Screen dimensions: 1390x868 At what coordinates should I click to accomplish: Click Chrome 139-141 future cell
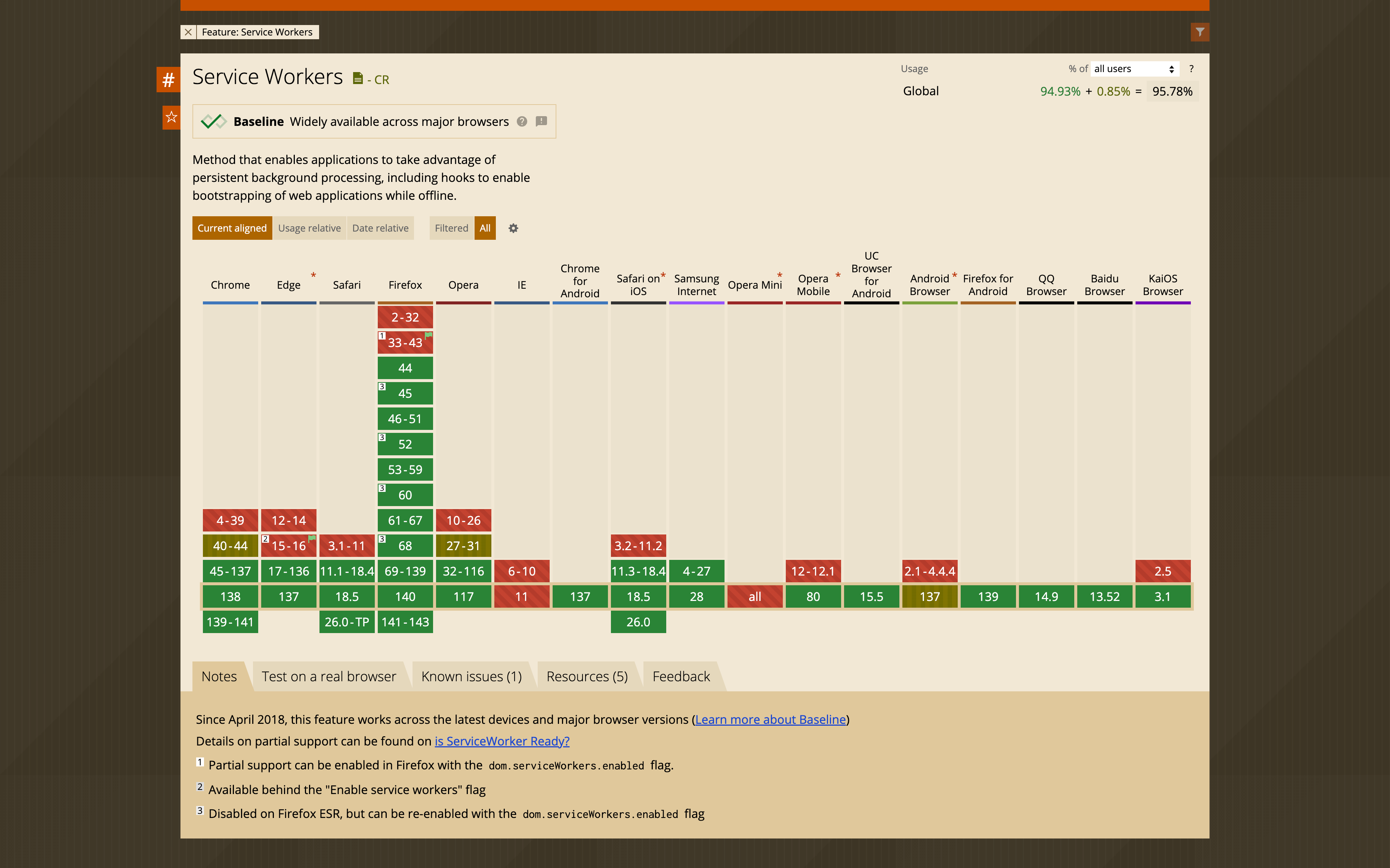pos(230,622)
